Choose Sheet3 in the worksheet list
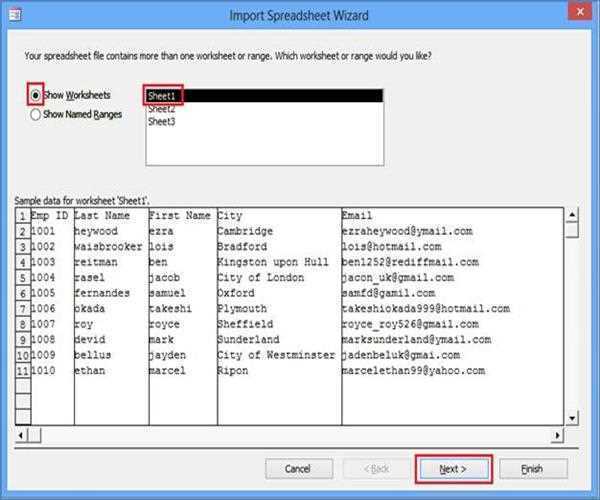Image resolution: width=600 pixels, height=500 pixels. (x=162, y=122)
